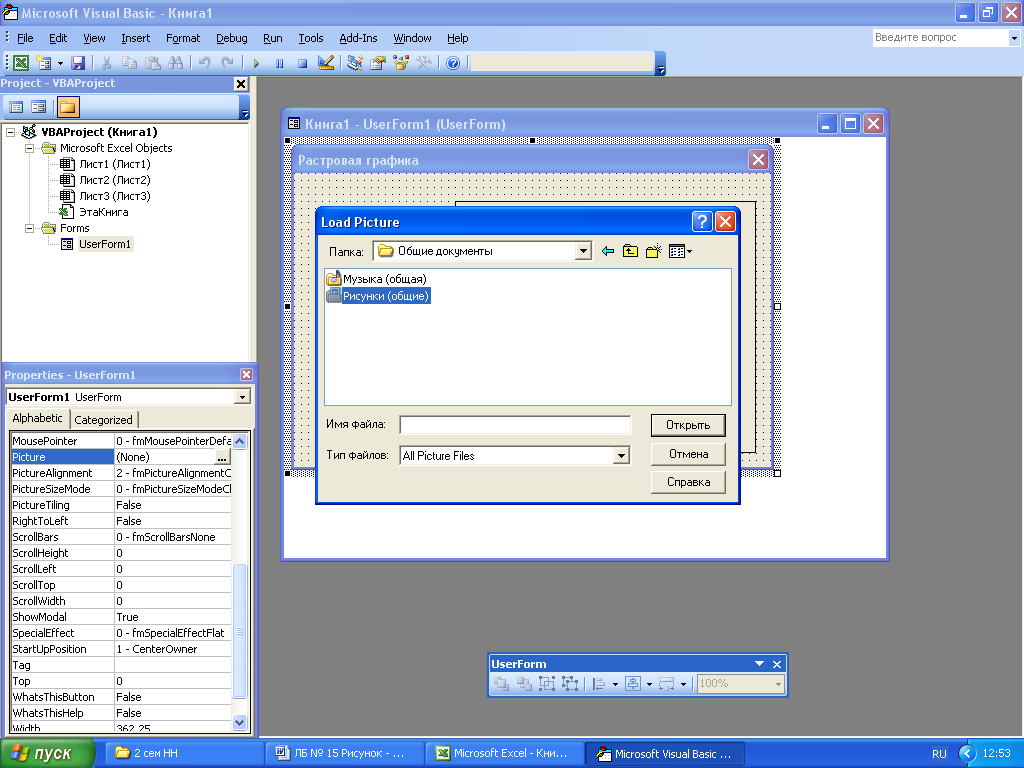The image size is (1024, 768).
Task: Click the Create New Folder icon
Action: point(654,251)
